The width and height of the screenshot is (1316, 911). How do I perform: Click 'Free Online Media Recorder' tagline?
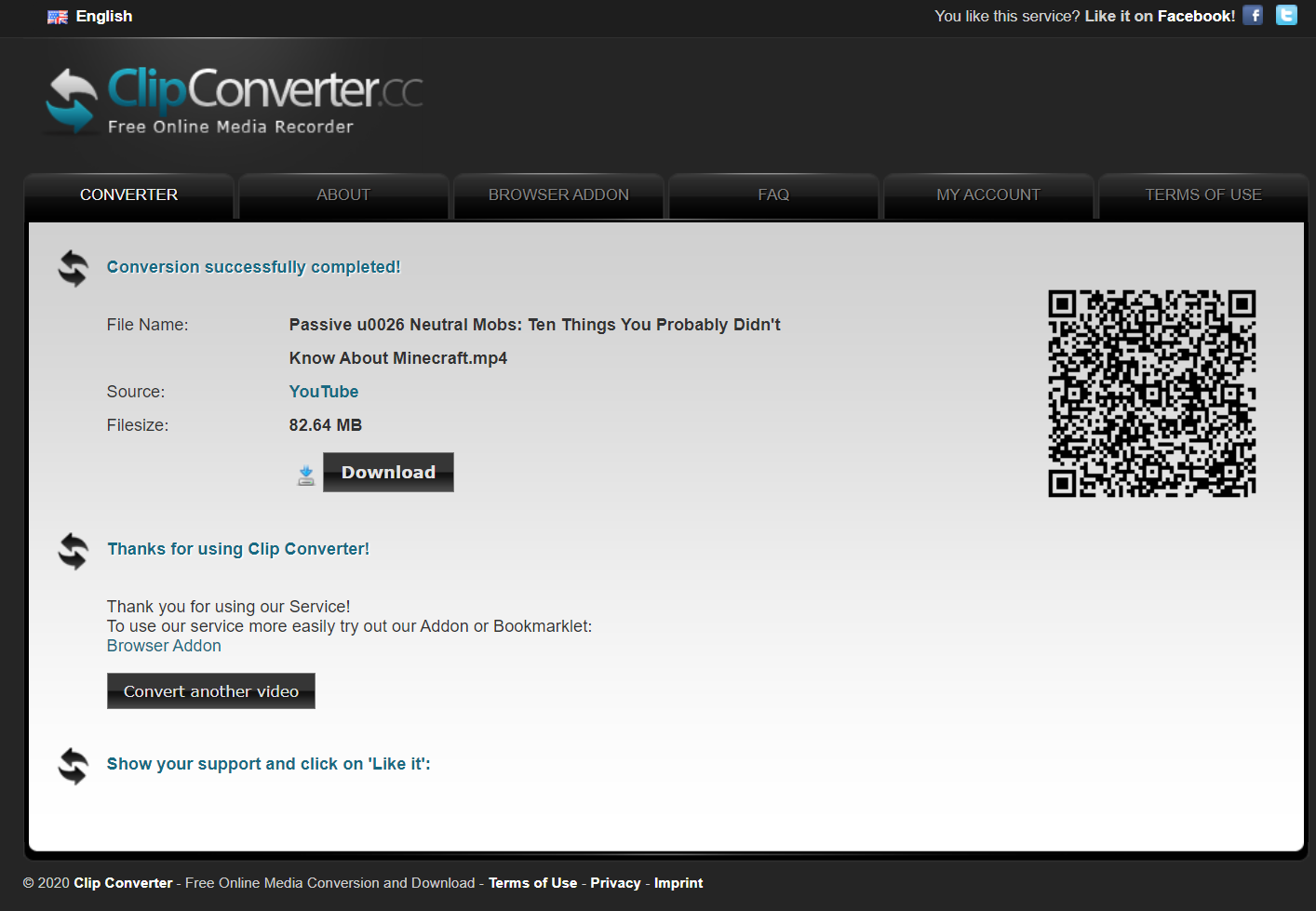pyautogui.click(x=231, y=127)
